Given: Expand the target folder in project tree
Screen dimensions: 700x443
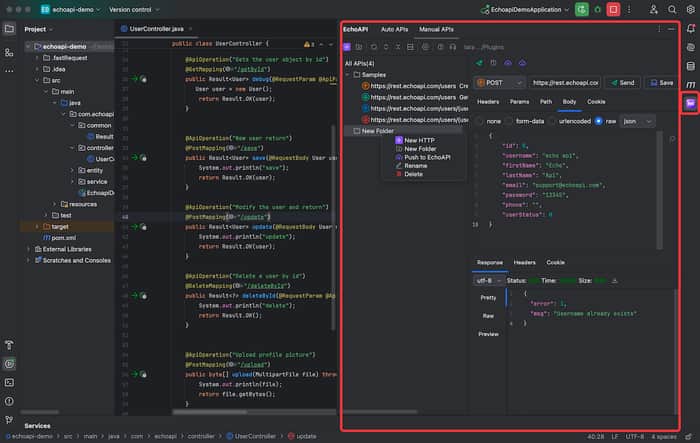Looking at the screenshot, I should point(37,227).
